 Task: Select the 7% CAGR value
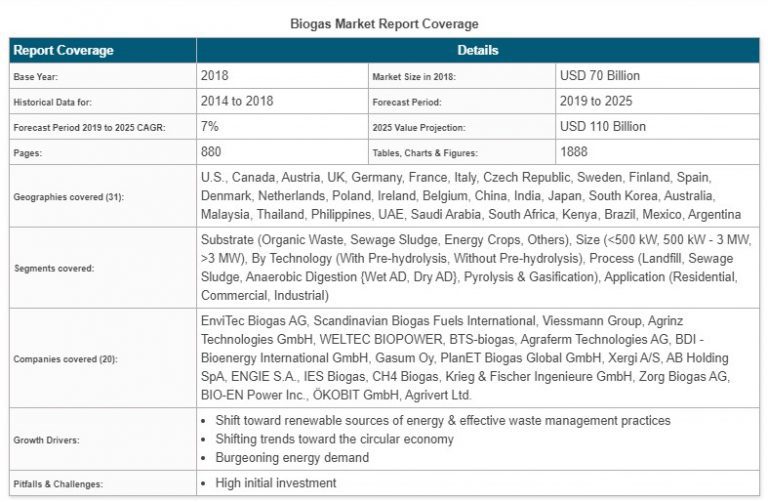210,127
